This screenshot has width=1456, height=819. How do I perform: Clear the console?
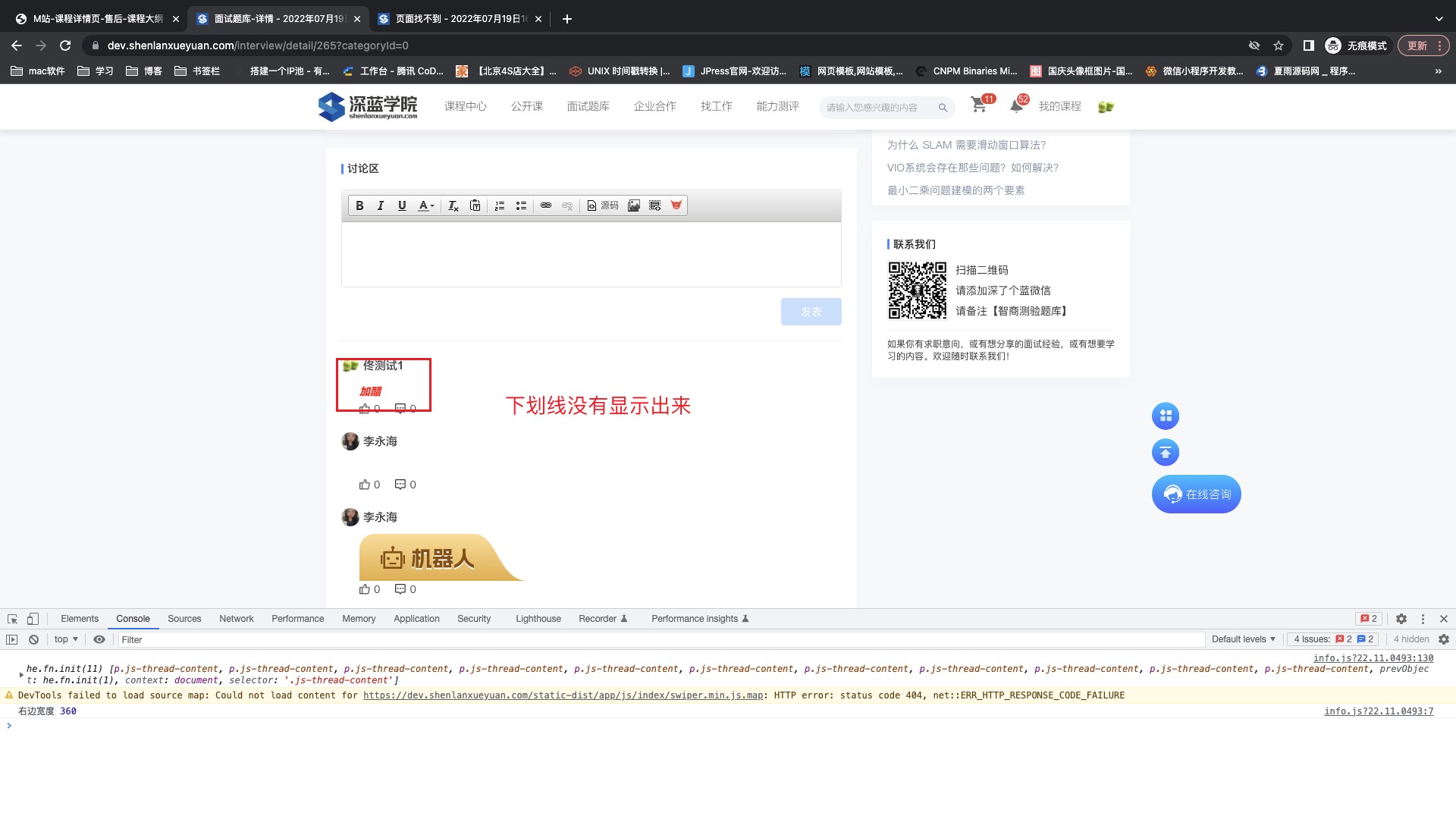click(x=33, y=639)
